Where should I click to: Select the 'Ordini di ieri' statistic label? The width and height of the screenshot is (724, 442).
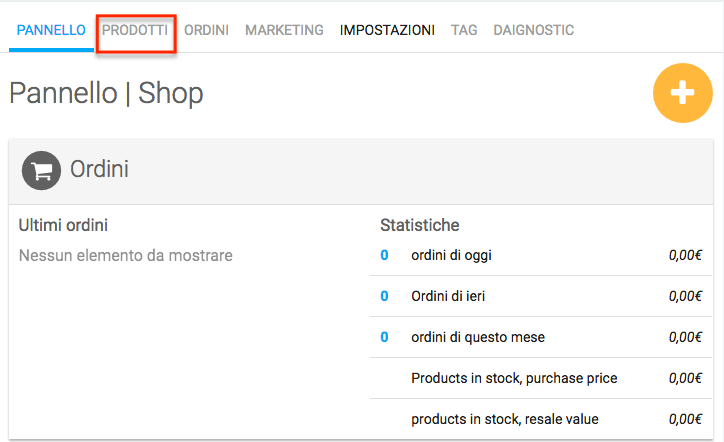coord(448,297)
